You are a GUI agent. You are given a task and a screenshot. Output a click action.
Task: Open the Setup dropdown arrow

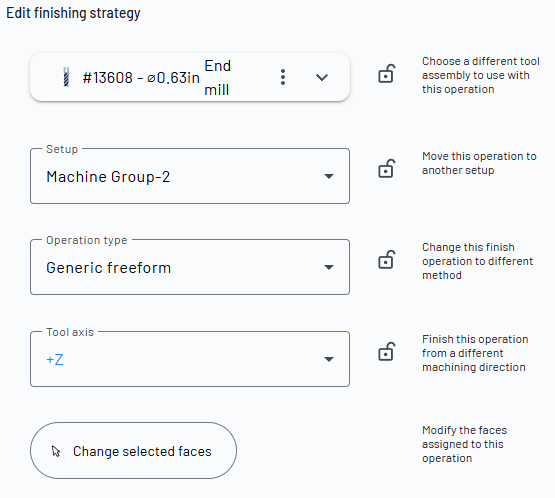point(329,176)
